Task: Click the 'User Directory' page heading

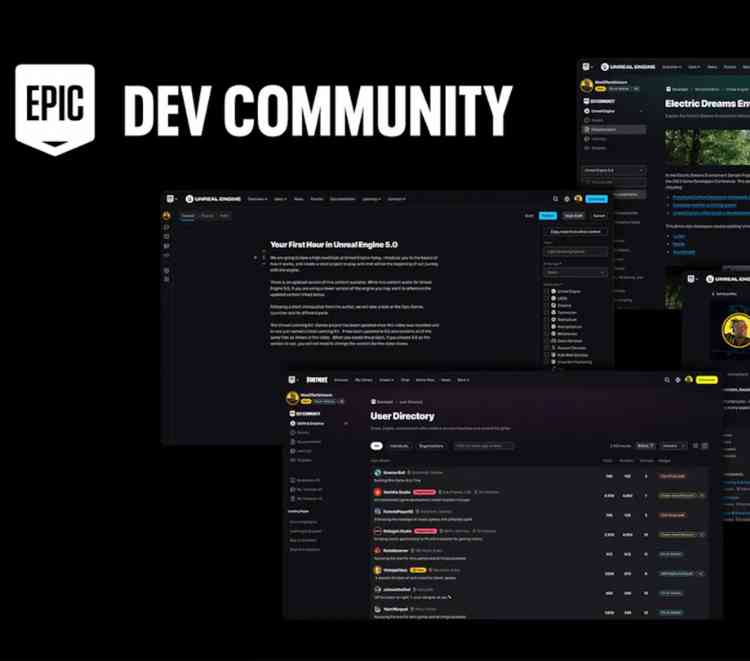Action: (x=402, y=416)
